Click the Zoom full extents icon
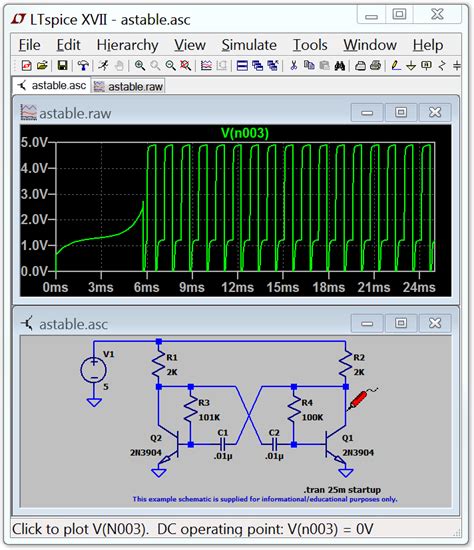Image resolution: width=474 pixels, height=550 pixels. (x=186, y=66)
